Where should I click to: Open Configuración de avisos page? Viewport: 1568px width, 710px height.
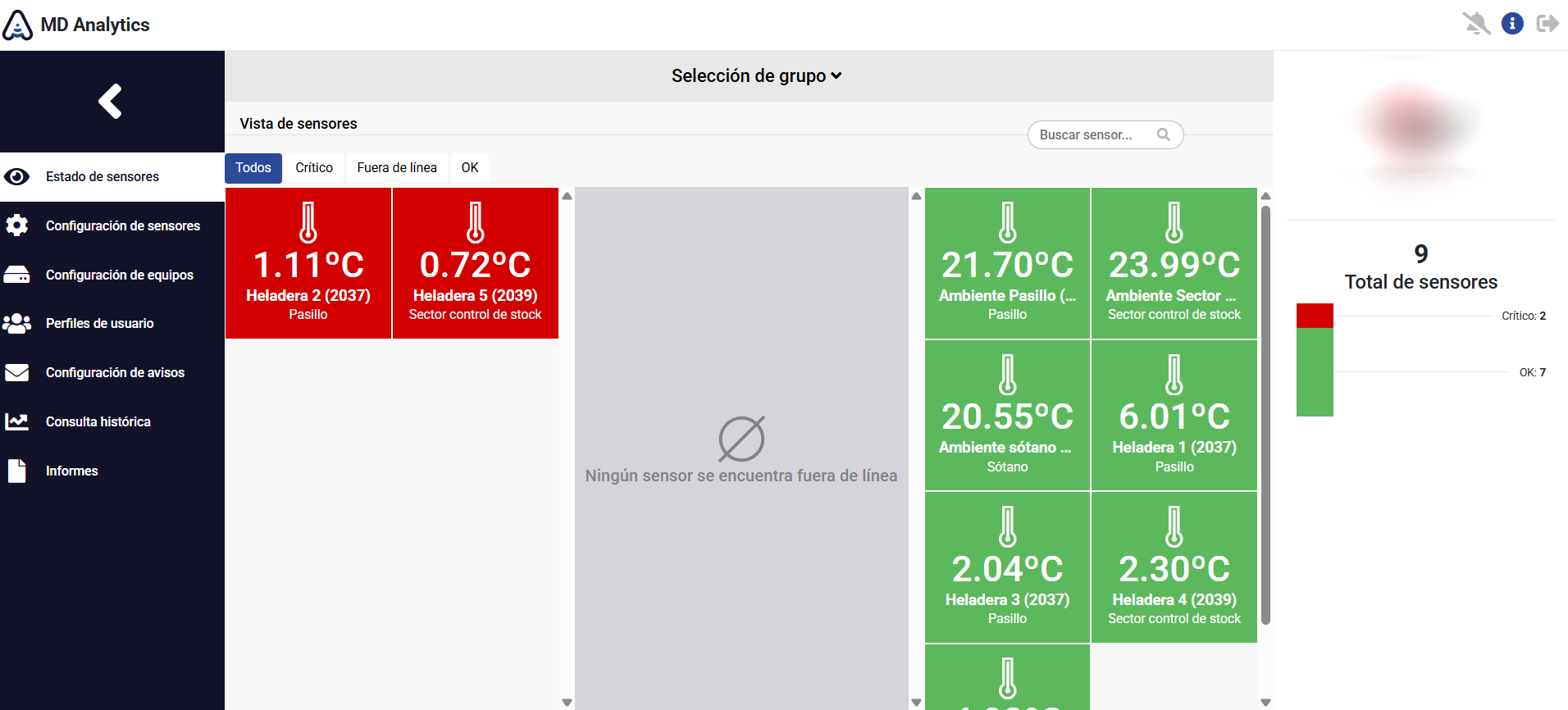pos(112,372)
